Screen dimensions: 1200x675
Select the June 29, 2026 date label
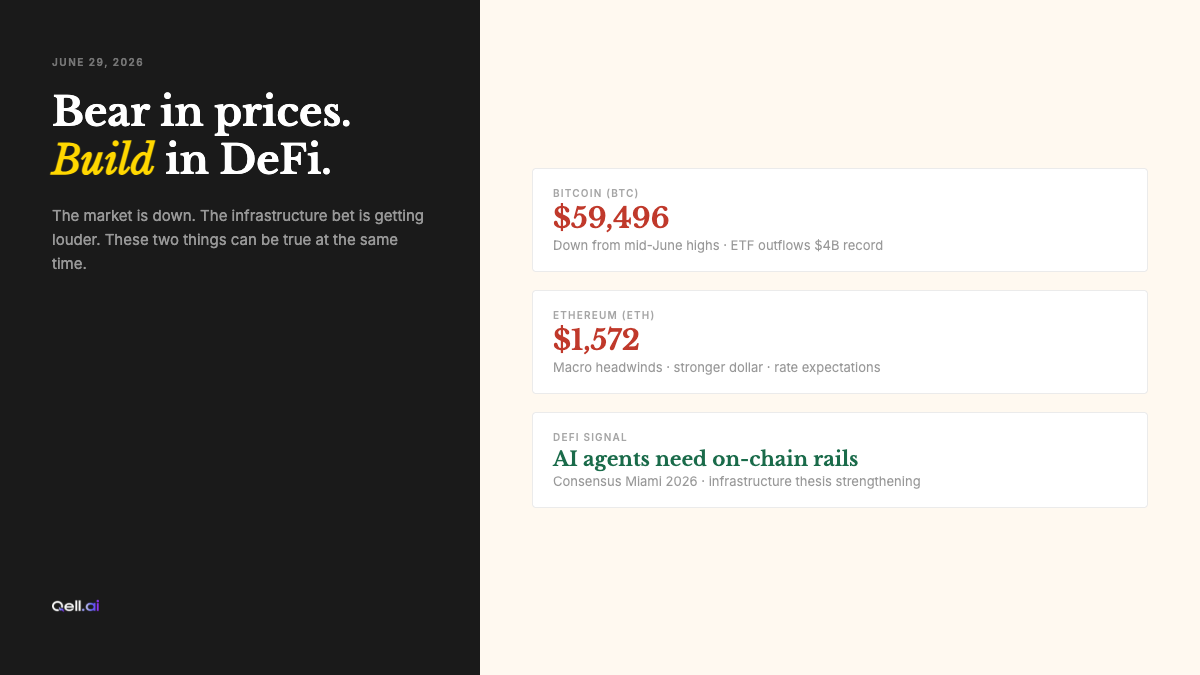[x=98, y=62]
